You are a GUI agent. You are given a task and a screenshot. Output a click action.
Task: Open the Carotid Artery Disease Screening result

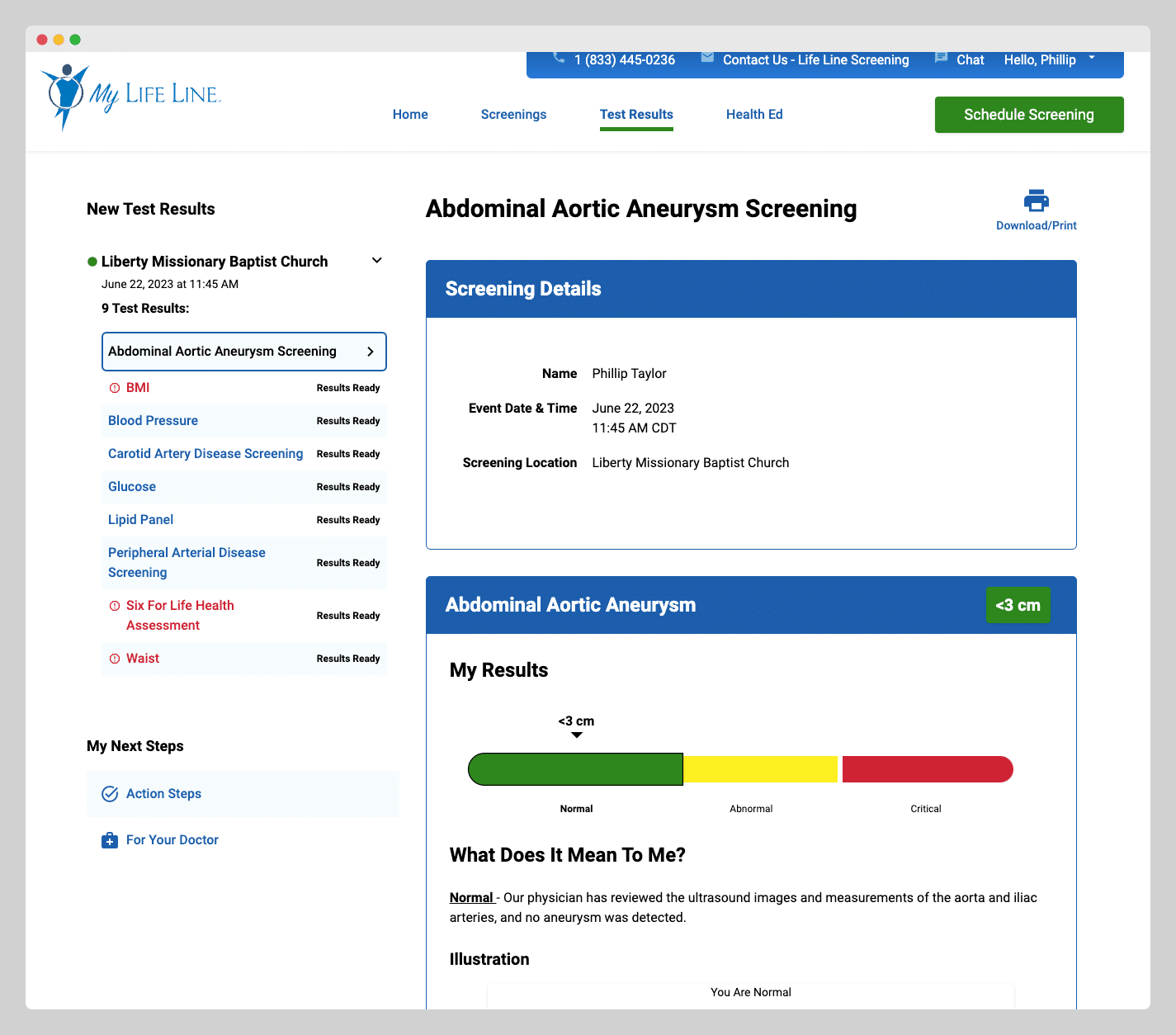(205, 454)
